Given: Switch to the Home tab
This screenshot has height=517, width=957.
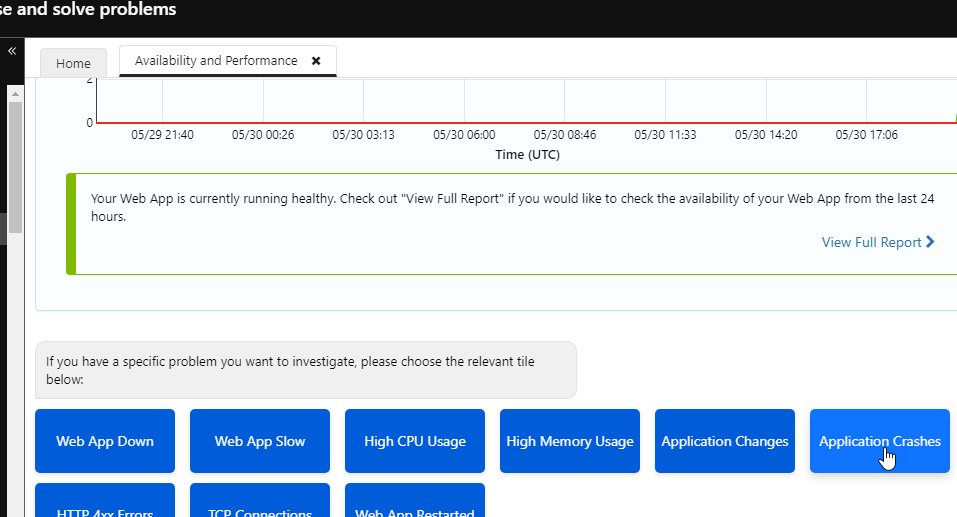Looking at the screenshot, I should [x=73, y=63].
